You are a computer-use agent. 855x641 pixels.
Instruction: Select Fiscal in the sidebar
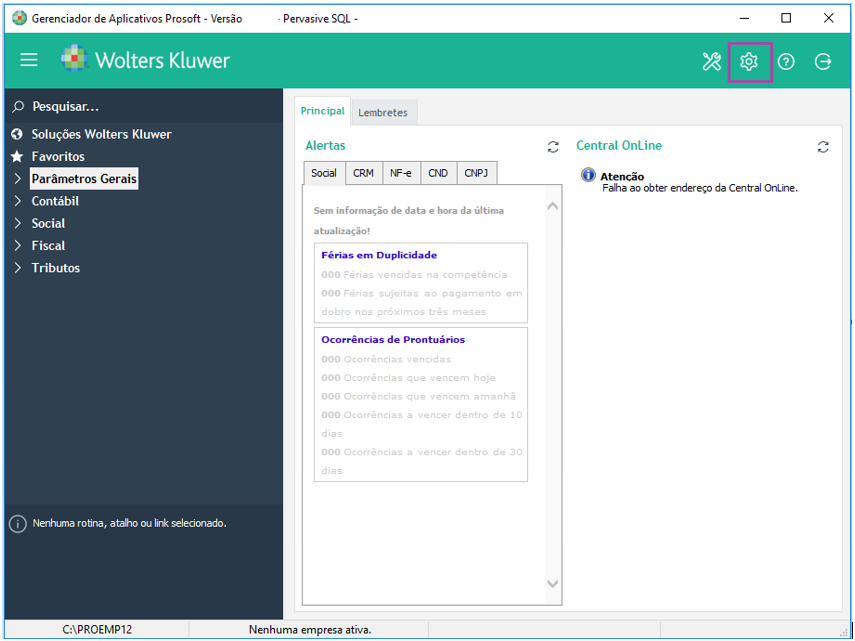(x=48, y=246)
